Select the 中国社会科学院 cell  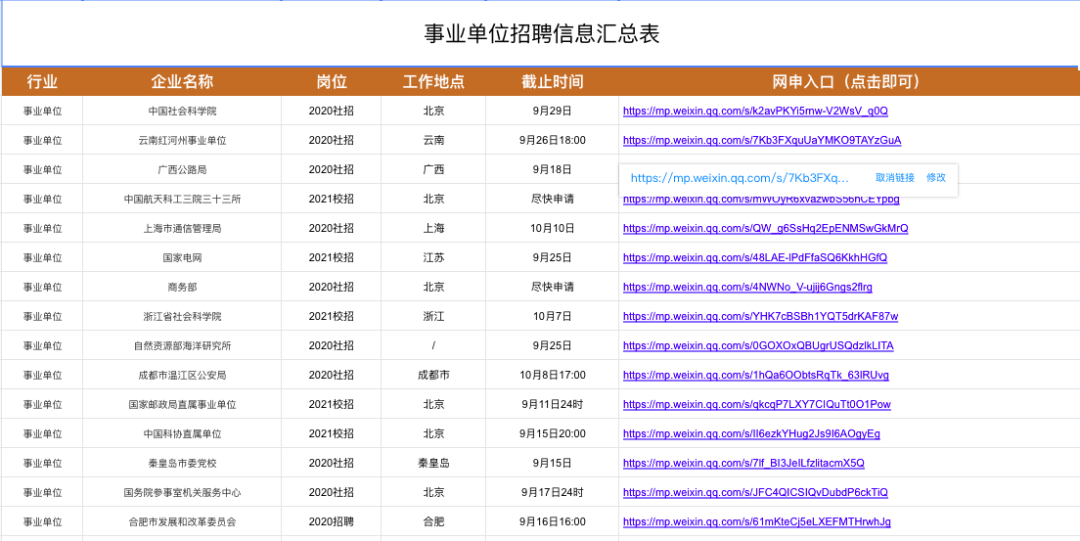coord(183,110)
